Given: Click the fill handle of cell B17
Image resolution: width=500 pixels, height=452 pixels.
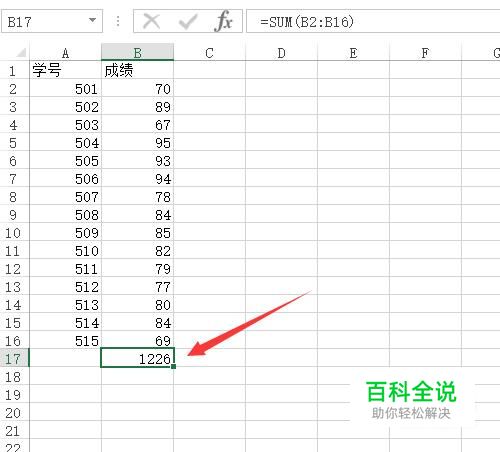Looking at the screenshot, I should (x=173, y=366).
